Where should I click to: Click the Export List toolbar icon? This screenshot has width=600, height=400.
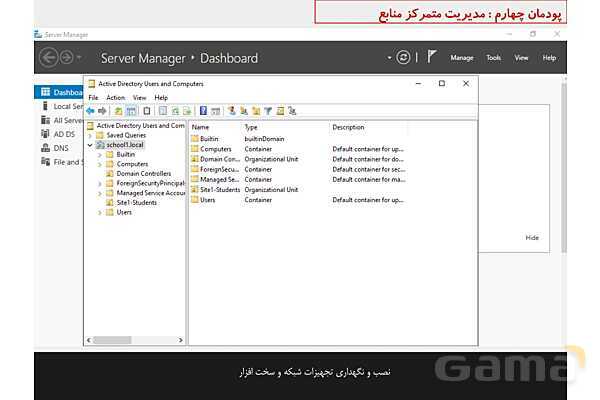click(x=187, y=111)
